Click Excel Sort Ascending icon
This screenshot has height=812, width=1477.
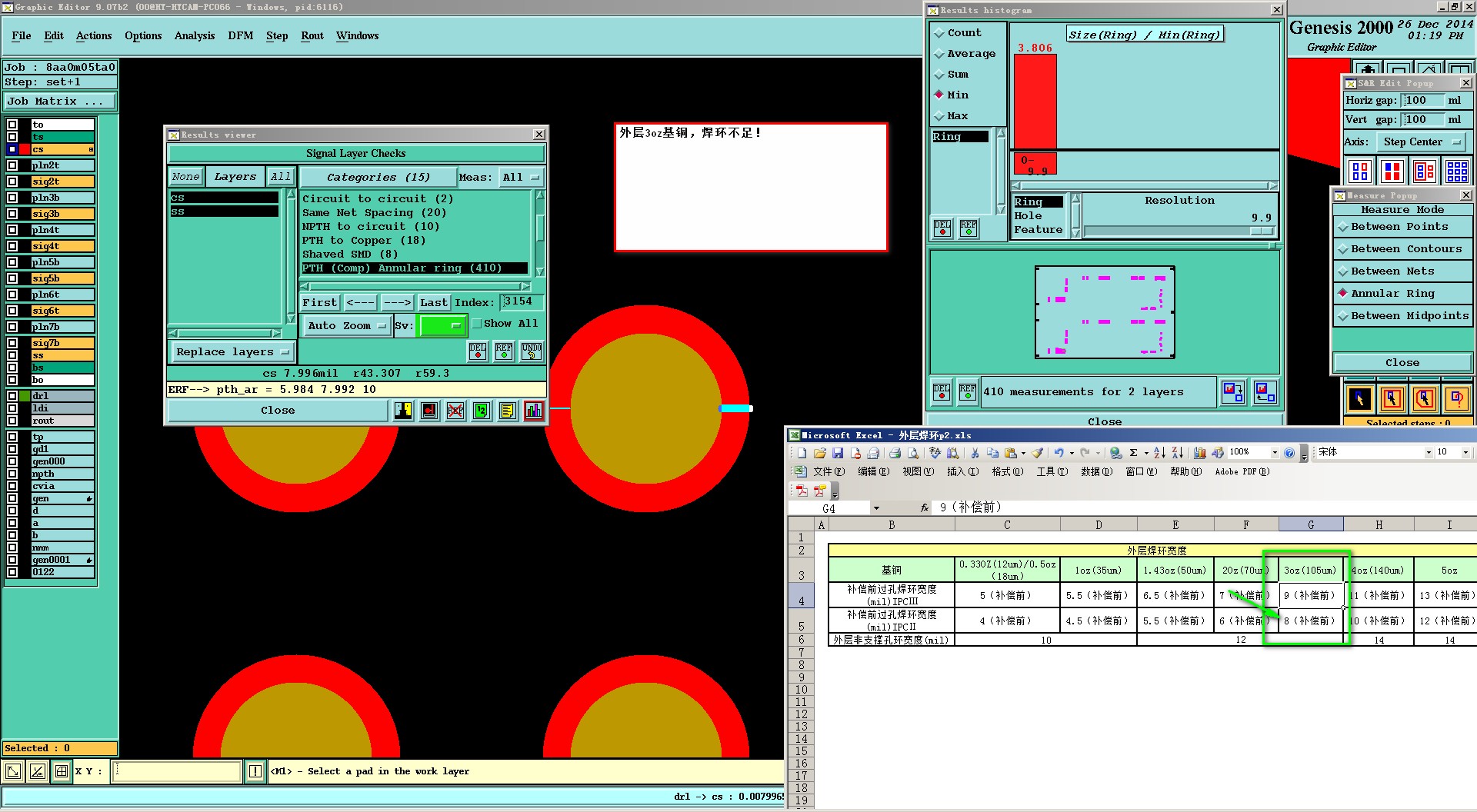tap(1159, 453)
